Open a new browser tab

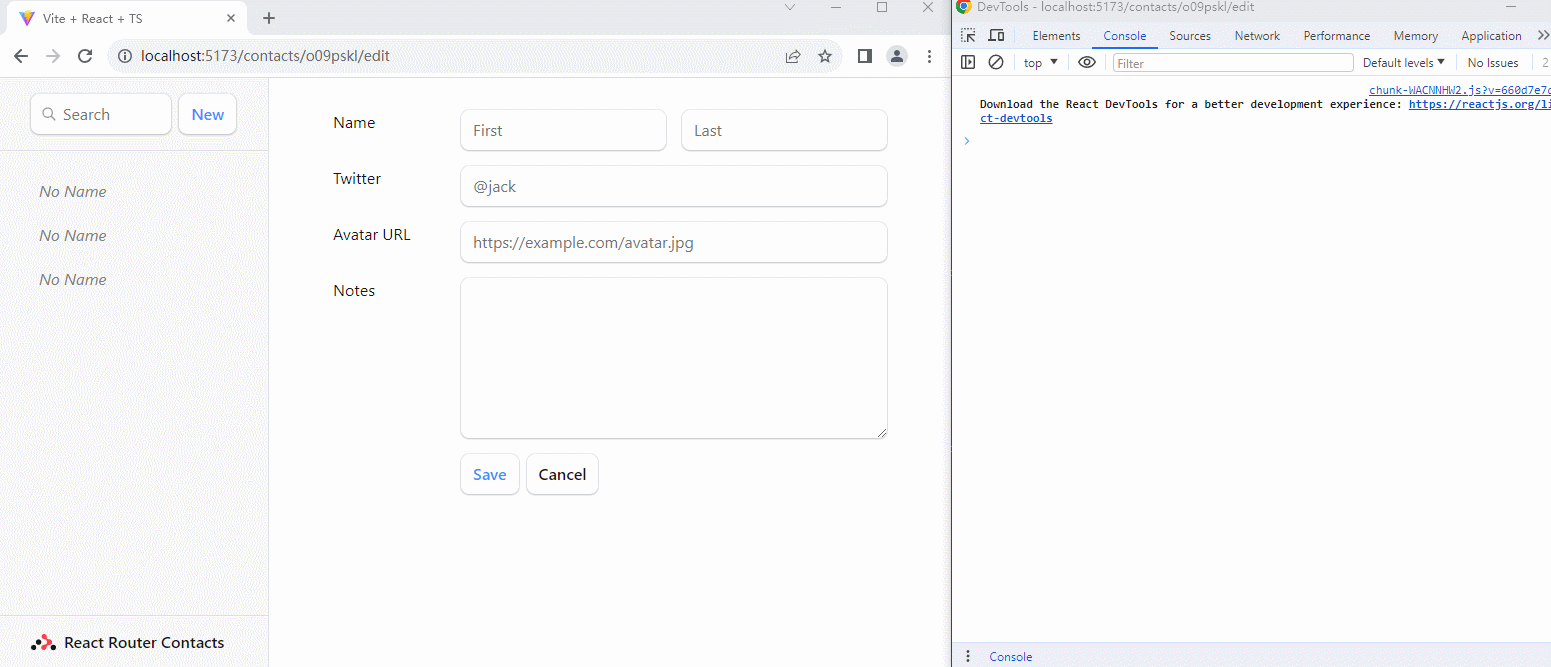[x=269, y=18]
